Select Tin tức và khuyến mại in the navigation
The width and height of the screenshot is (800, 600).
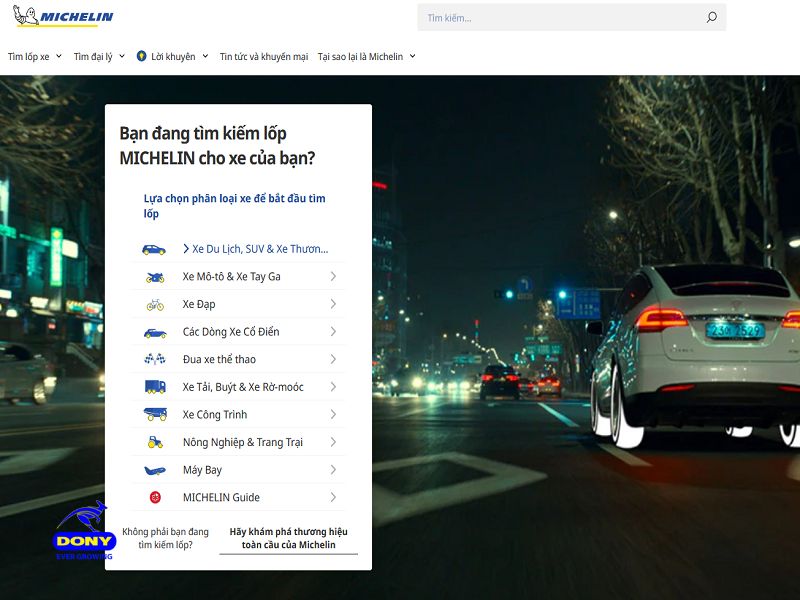tap(264, 57)
